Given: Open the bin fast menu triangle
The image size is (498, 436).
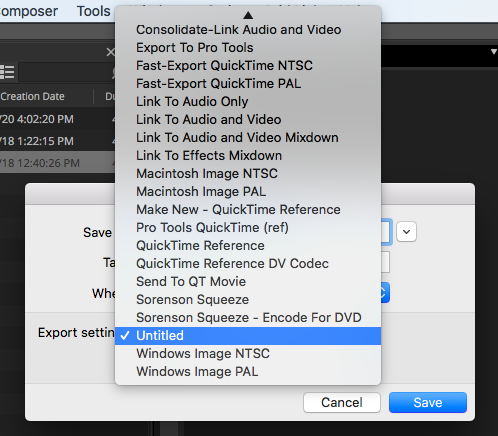Looking at the screenshot, I should [x=494, y=52].
